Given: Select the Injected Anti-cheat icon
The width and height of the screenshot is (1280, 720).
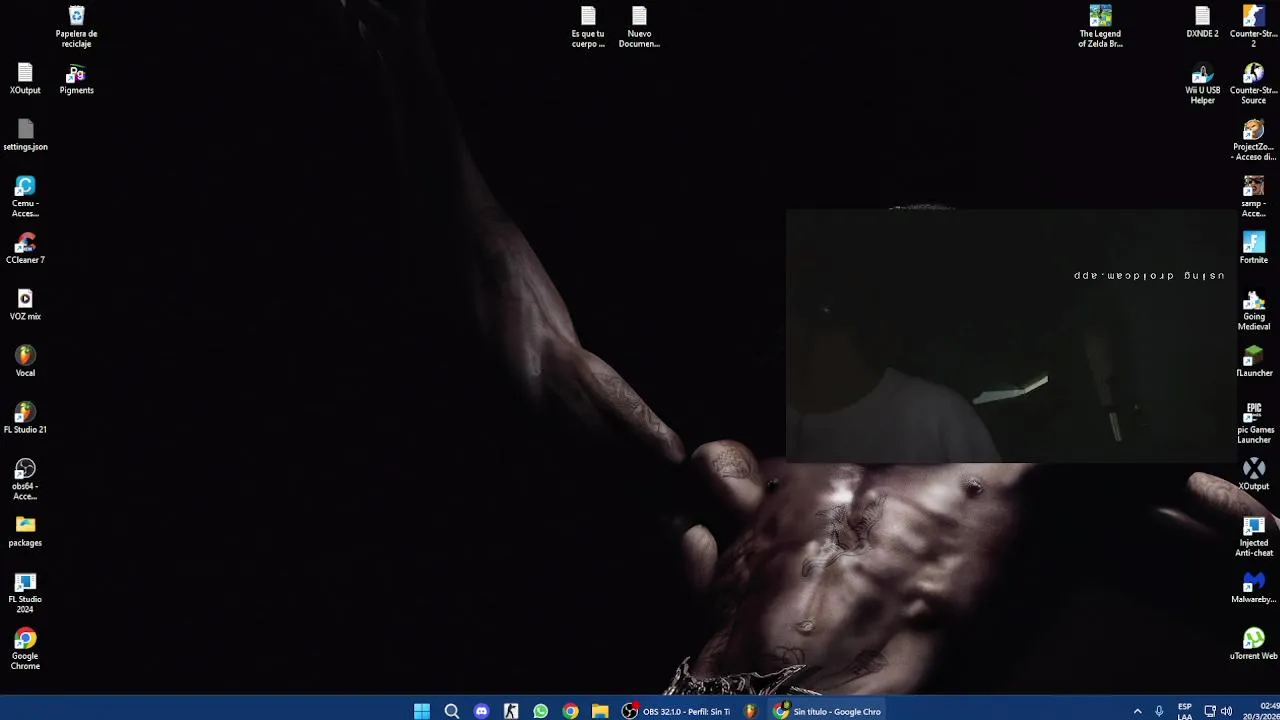Looking at the screenshot, I should 1254,537.
